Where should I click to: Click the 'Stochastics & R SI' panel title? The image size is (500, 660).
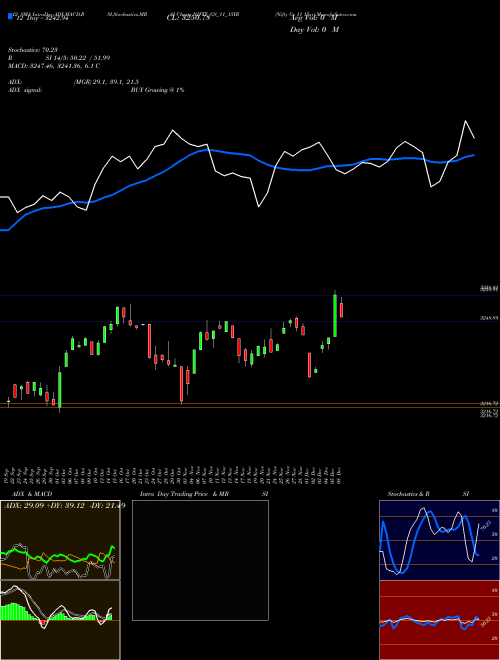pyautogui.click(x=428, y=494)
